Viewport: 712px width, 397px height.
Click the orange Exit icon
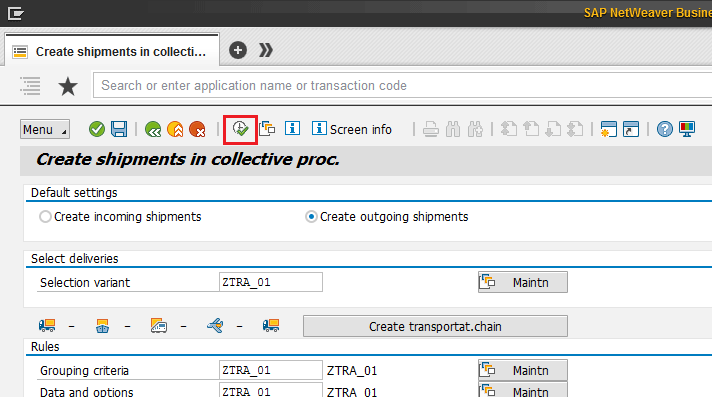coord(175,129)
